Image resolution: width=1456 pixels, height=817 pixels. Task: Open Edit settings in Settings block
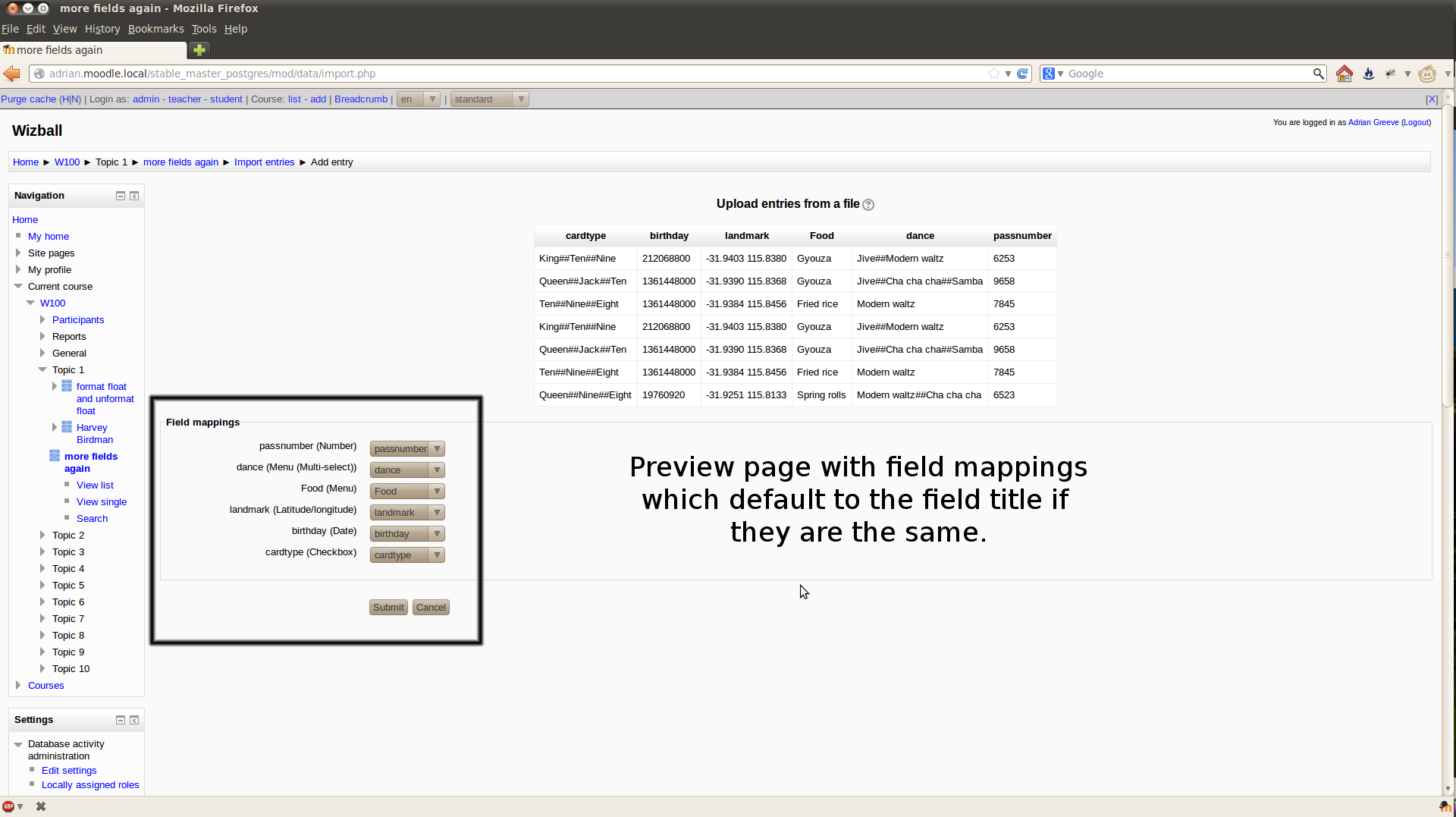click(69, 771)
